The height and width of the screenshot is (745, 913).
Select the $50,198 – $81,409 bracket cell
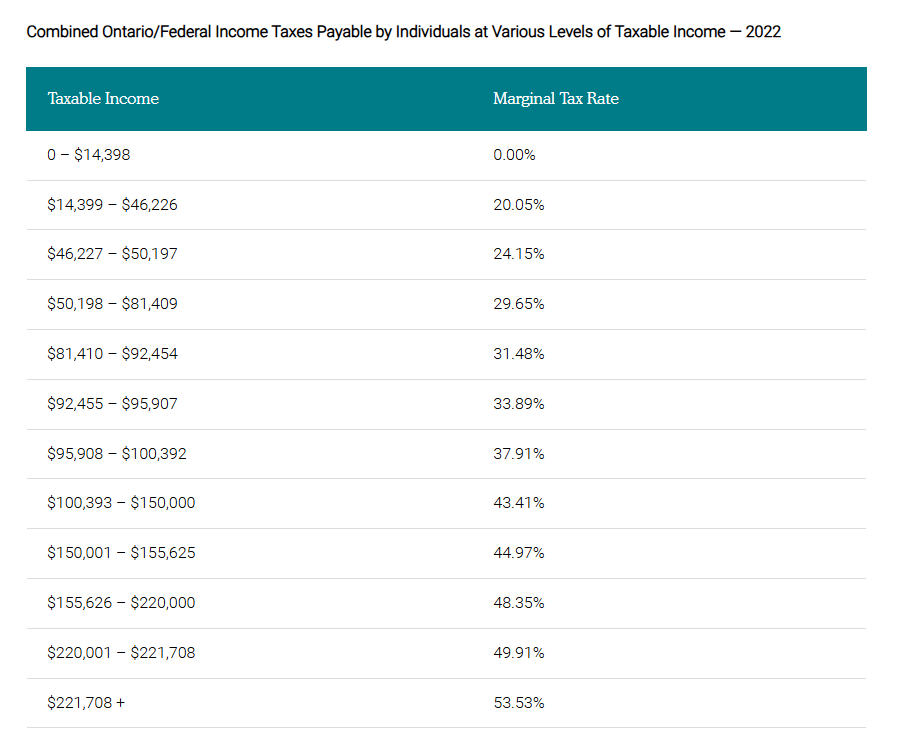pyautogui.click(x=112, y=304)
